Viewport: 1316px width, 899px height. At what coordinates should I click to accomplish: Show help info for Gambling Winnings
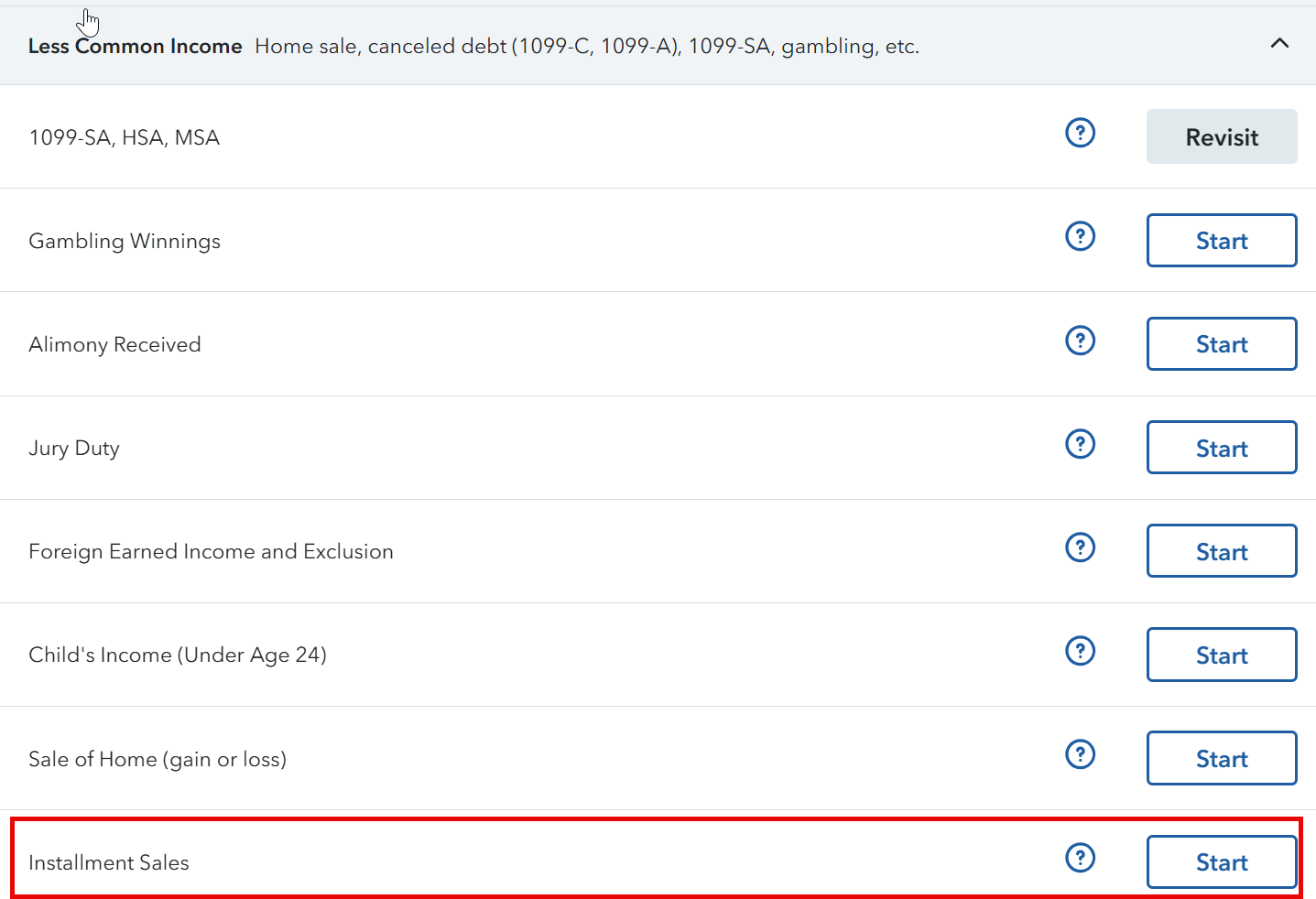click(1080, 237)
